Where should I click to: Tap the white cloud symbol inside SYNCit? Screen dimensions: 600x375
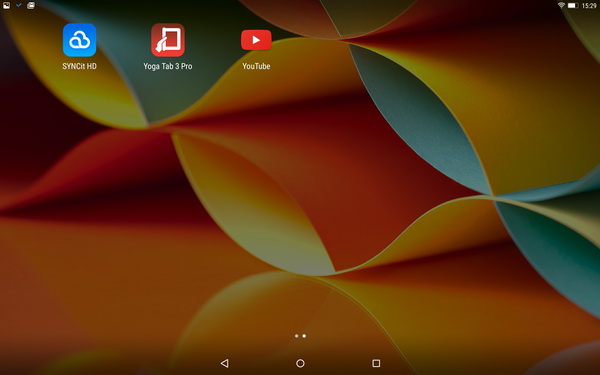tap(80, 40)
